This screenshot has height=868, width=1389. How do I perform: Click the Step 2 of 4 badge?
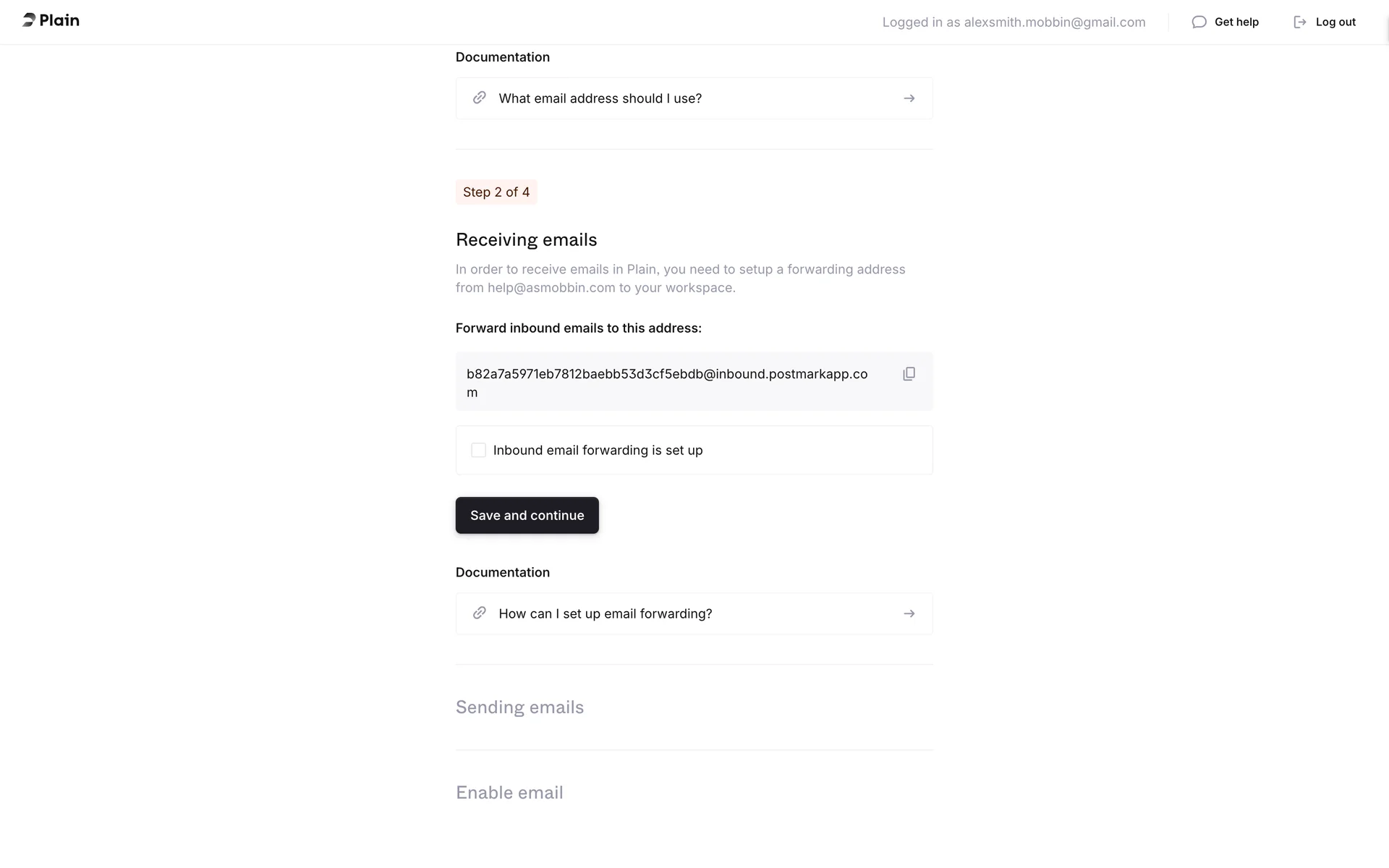pyautogui.click(x=496, y=192)
